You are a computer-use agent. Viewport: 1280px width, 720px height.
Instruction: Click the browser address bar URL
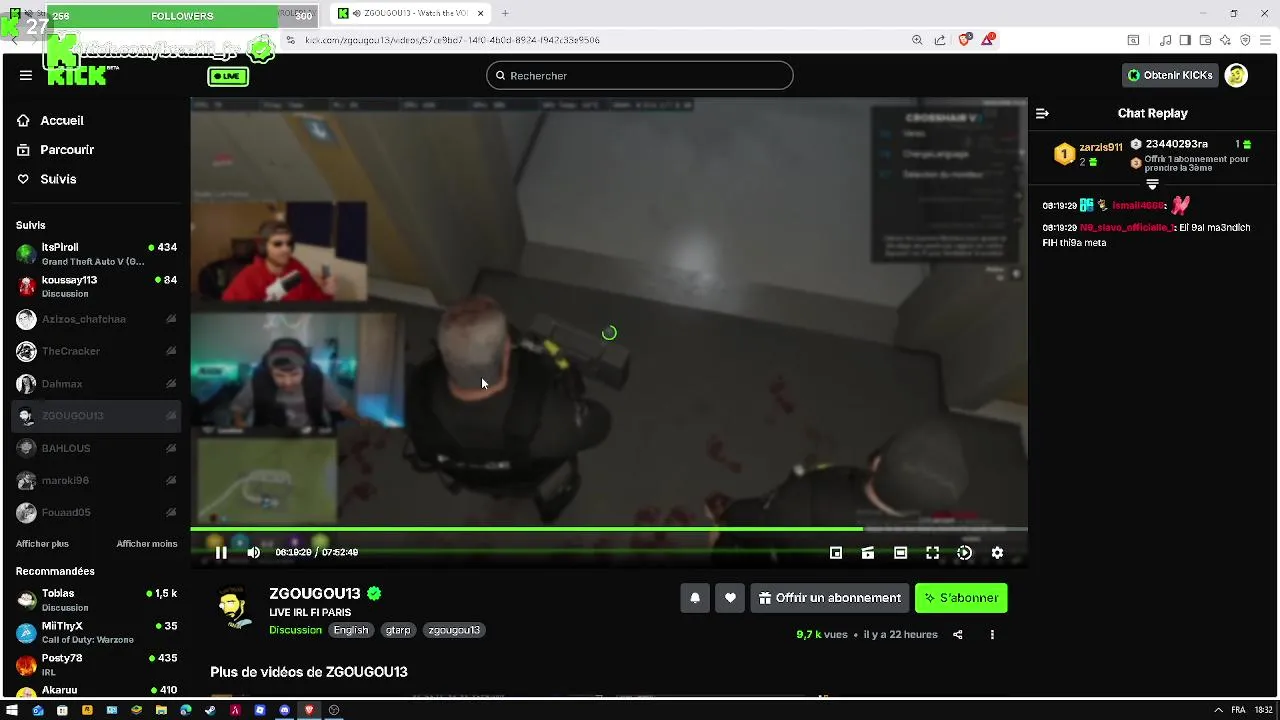pyautogui.click(x=452, y=40)
